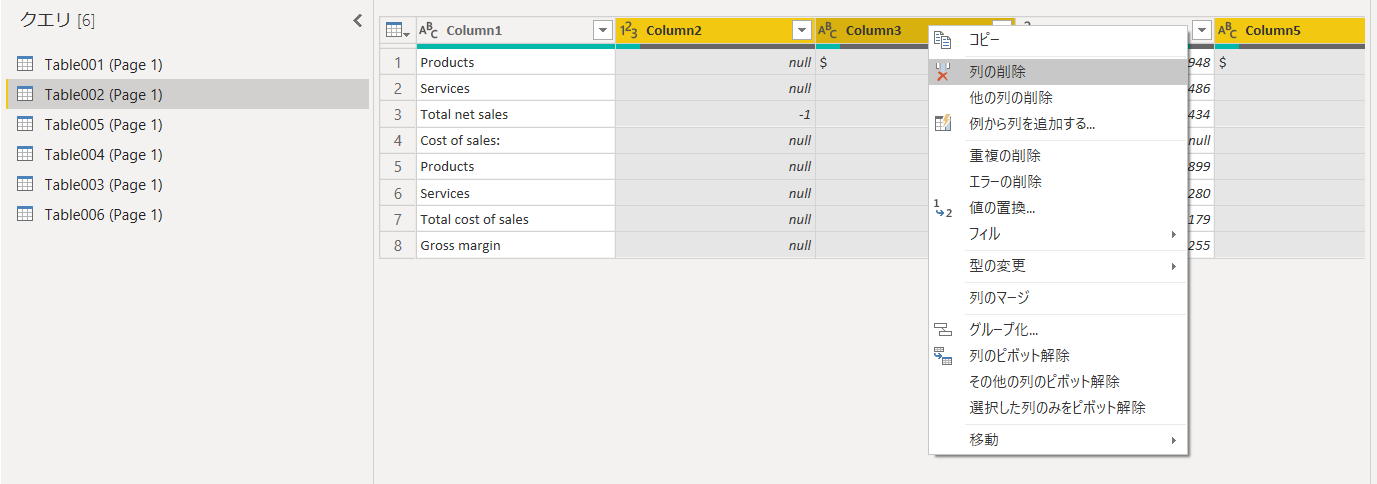Click the Column2 number type icon
The width and height of the screenshot is (1377, 484).
tap(629, 31)
